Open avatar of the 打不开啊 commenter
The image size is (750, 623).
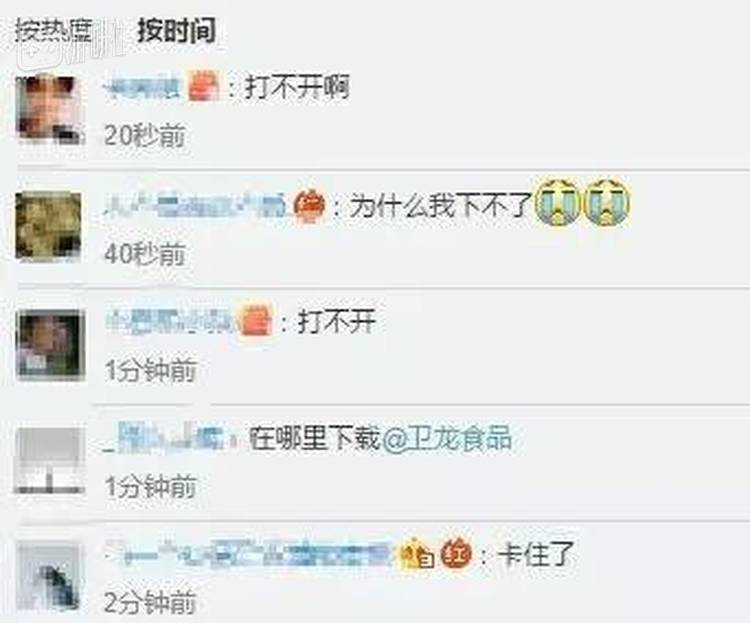pyautogui.click(x=50, y=109)
